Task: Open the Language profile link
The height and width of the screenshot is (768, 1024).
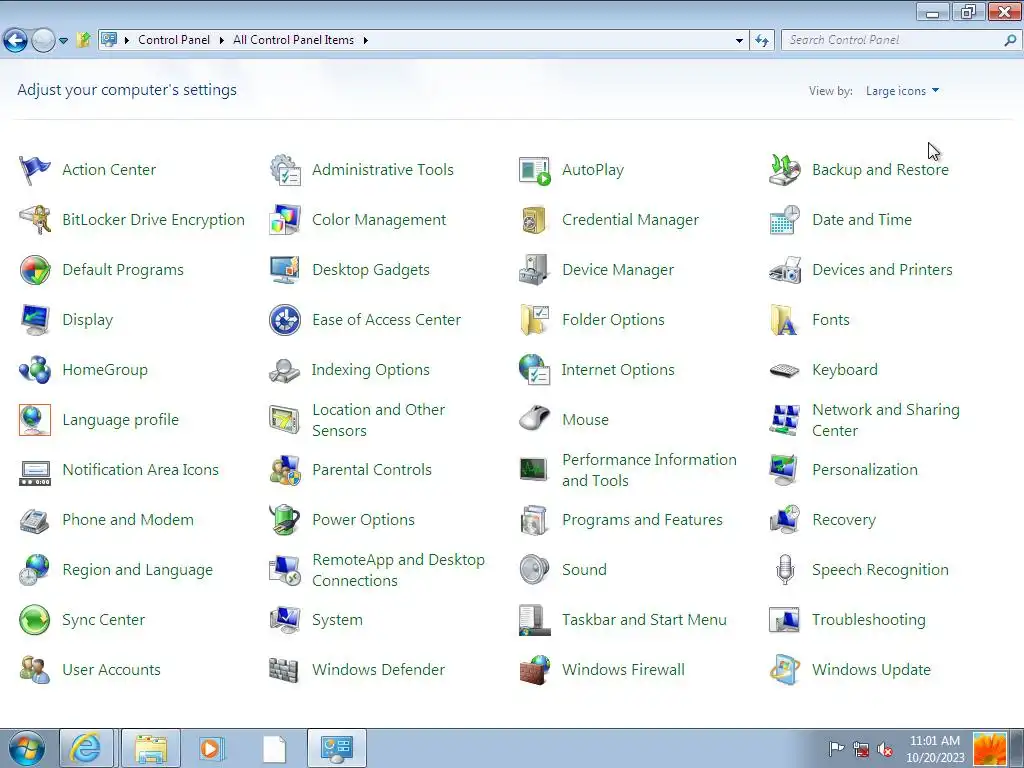Action: pyautogui.click(x=120, y=420)
